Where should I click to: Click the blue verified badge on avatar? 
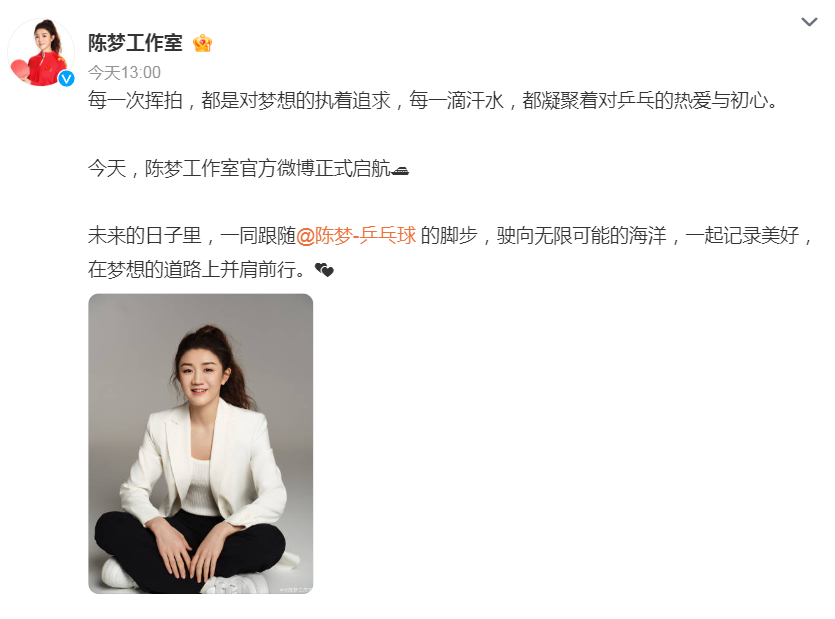(x=66, y=78)
